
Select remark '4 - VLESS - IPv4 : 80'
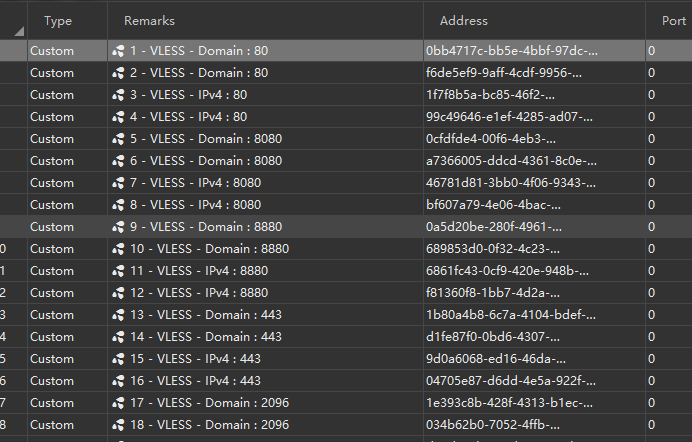pos(188,117)
